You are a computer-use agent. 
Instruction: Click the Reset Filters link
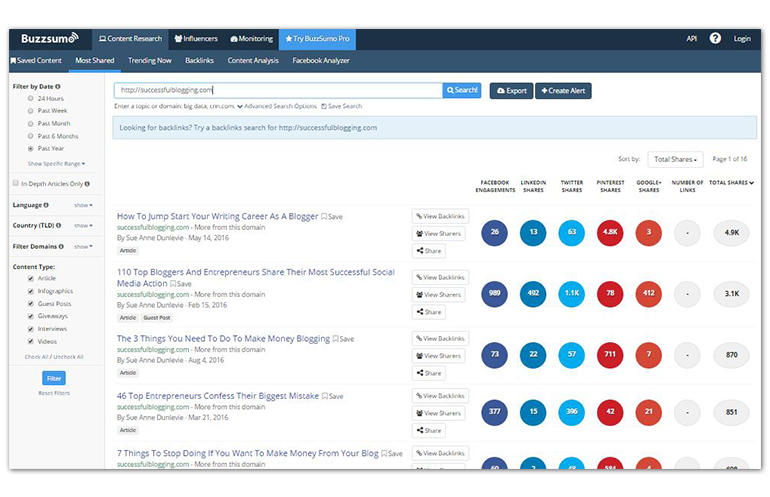54,393
